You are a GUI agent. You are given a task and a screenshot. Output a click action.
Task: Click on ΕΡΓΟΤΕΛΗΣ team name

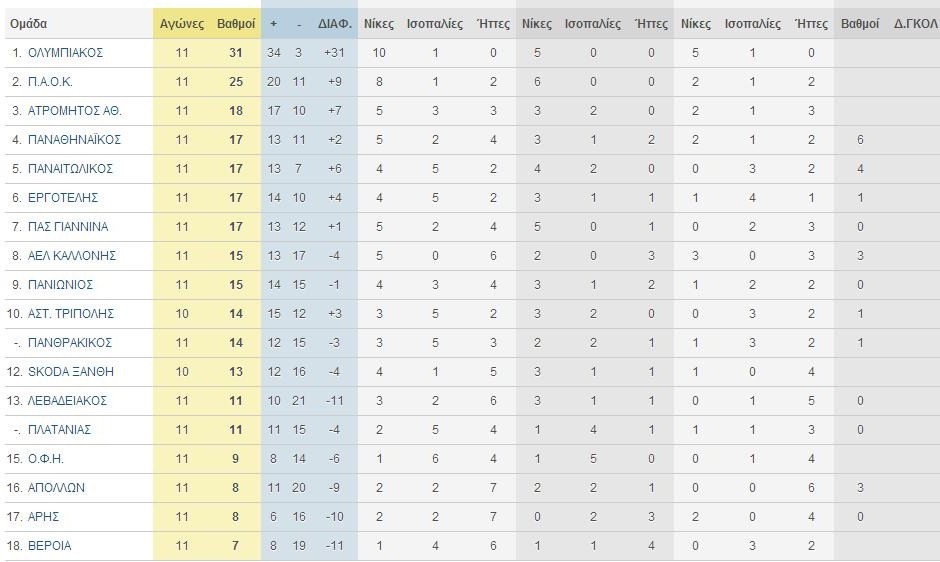pos(63,198)
